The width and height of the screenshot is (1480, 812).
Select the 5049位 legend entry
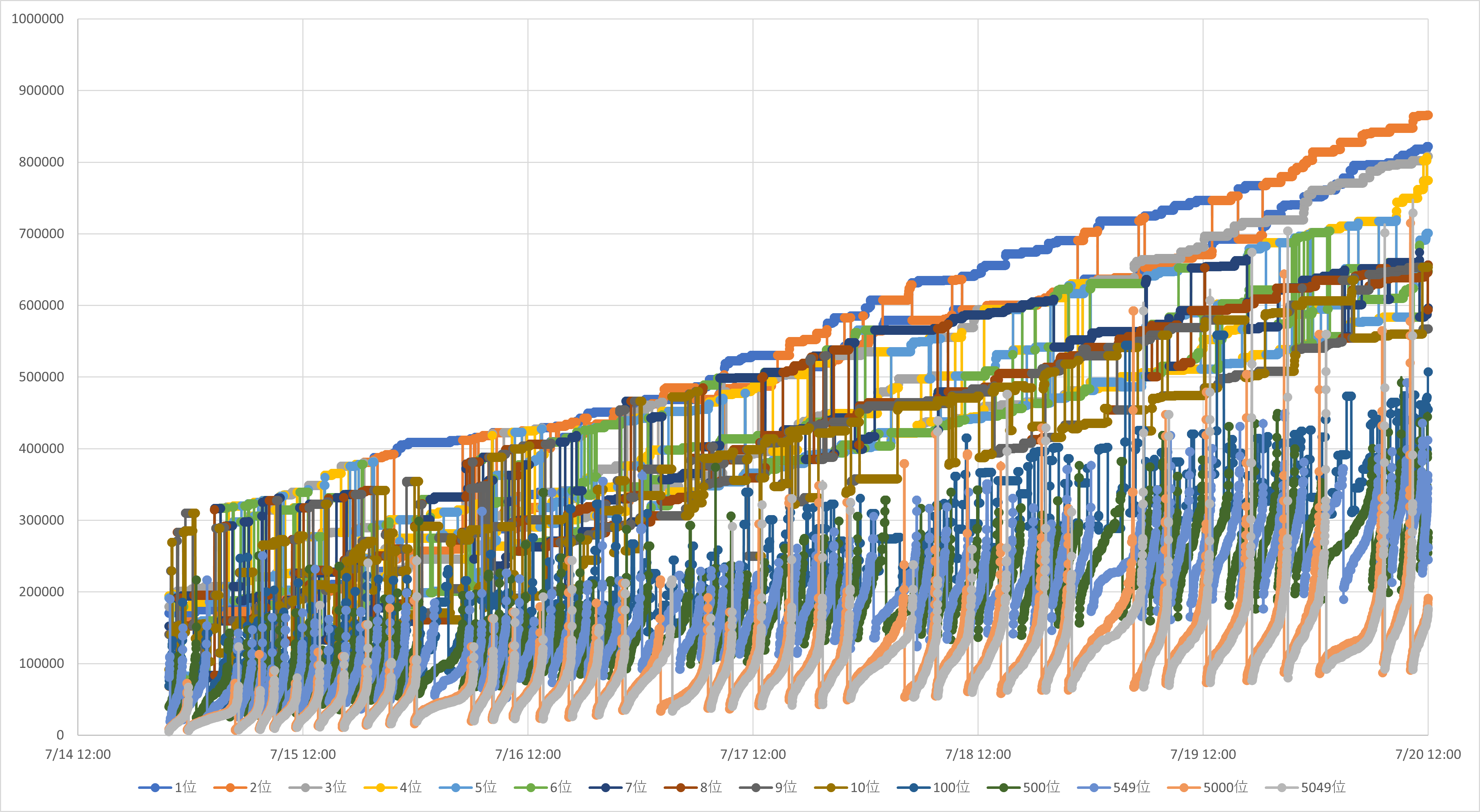click(1322, 787)
